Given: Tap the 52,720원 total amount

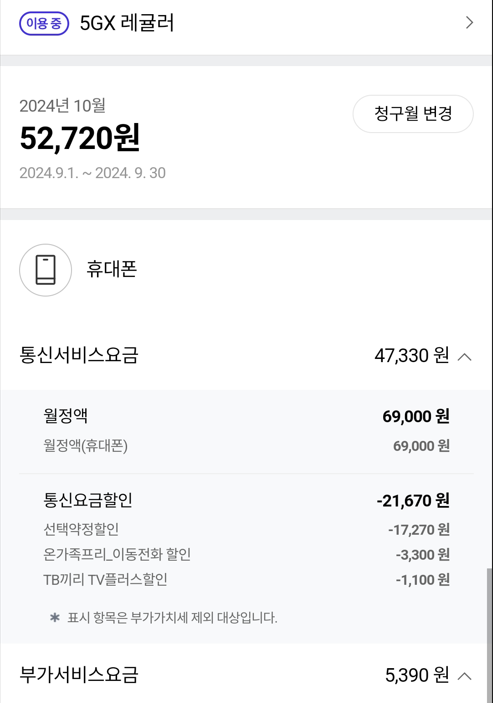Looking at the screenshot, I should [80, 138].
